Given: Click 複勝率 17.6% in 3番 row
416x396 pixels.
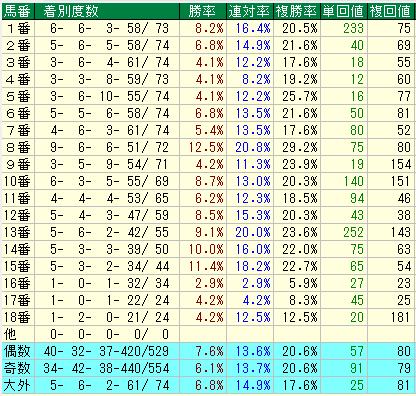Looking at the screenshot, I should pyautogui.click(x=300, y=63).
